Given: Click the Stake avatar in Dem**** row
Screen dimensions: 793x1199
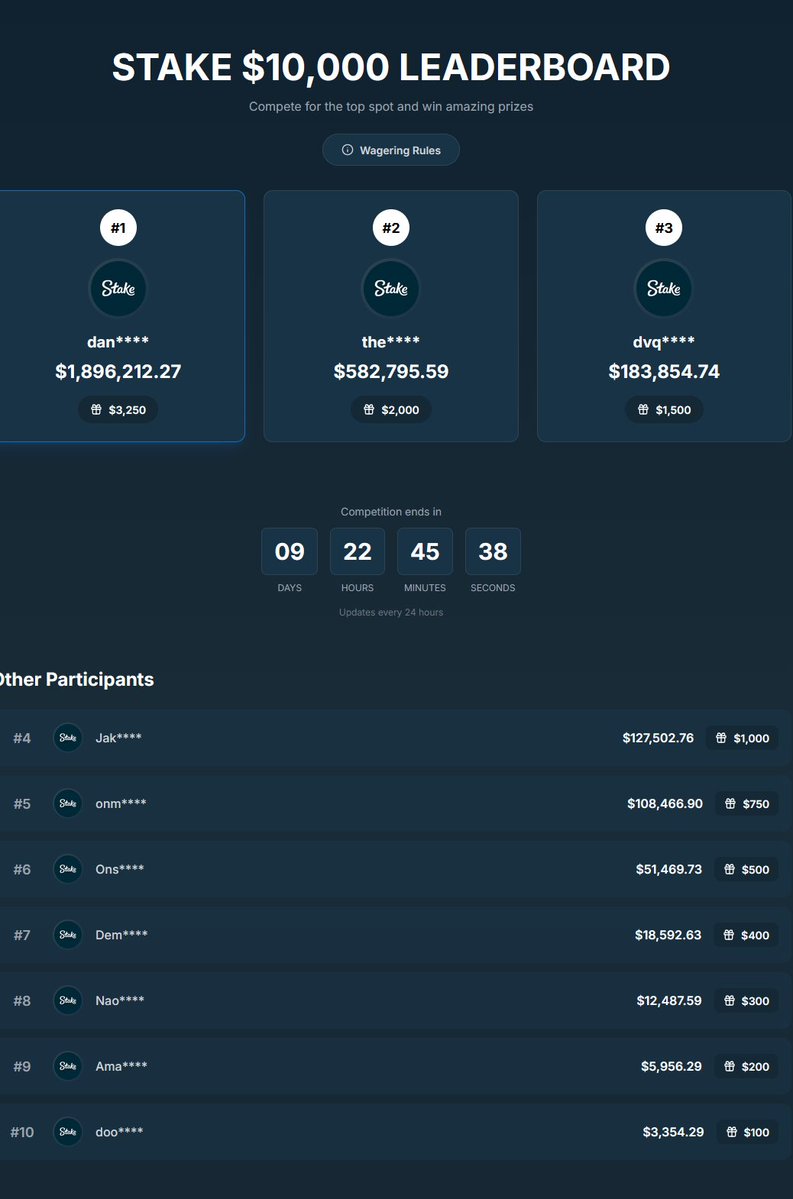Looking at the screenshot, I should 67,934.
